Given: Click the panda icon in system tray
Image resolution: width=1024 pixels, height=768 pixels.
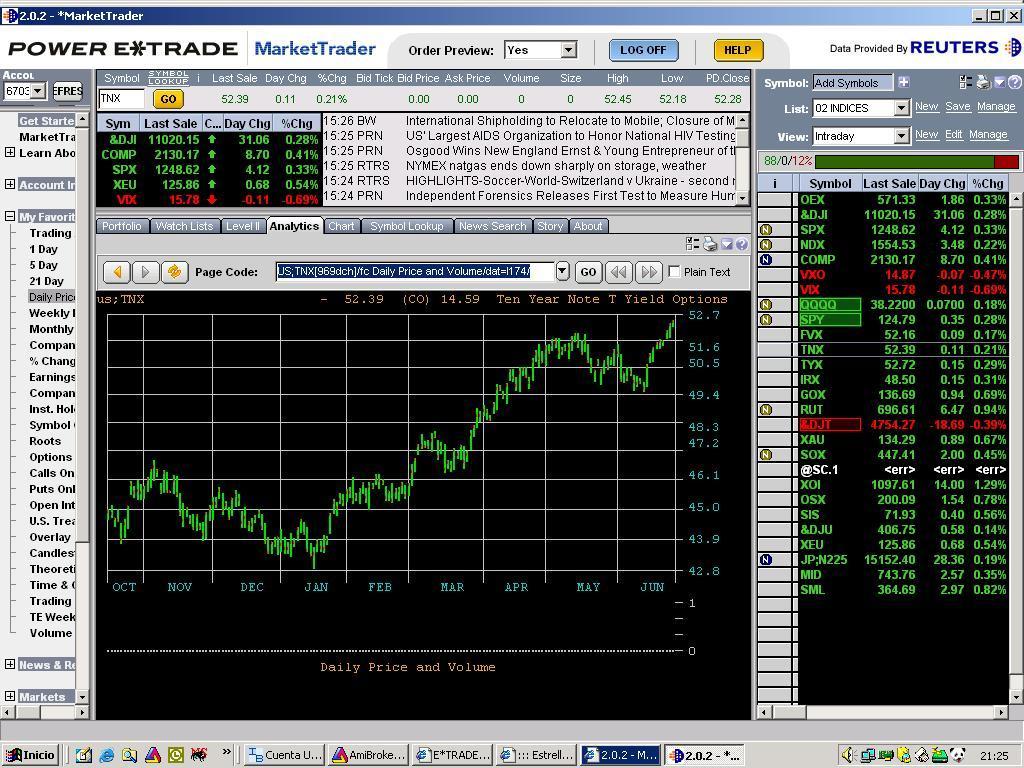Looking at the screenshot, I should [957, 756].
